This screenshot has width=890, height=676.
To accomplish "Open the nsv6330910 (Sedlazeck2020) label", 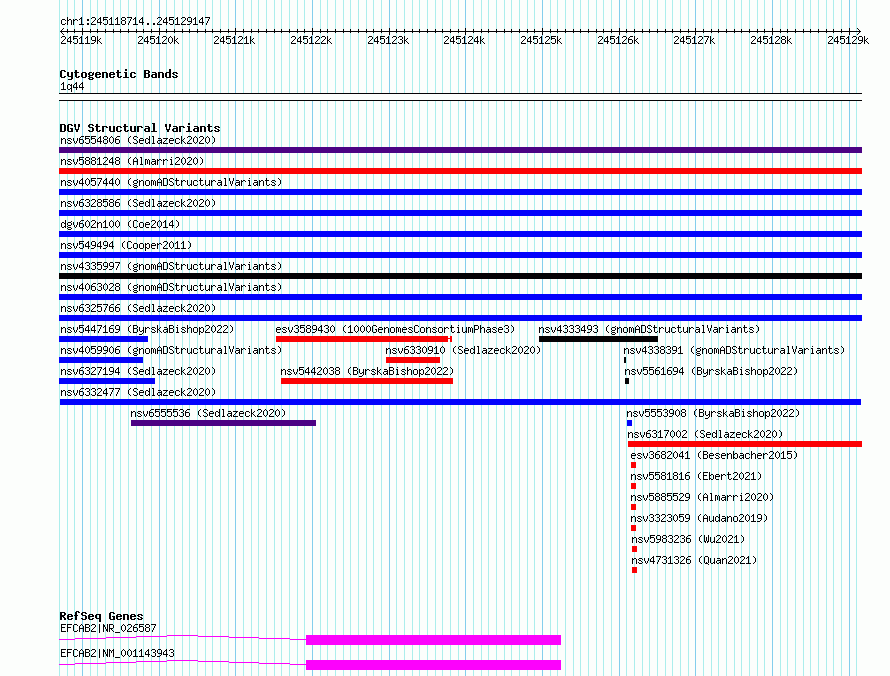I will tap(463, 350).
